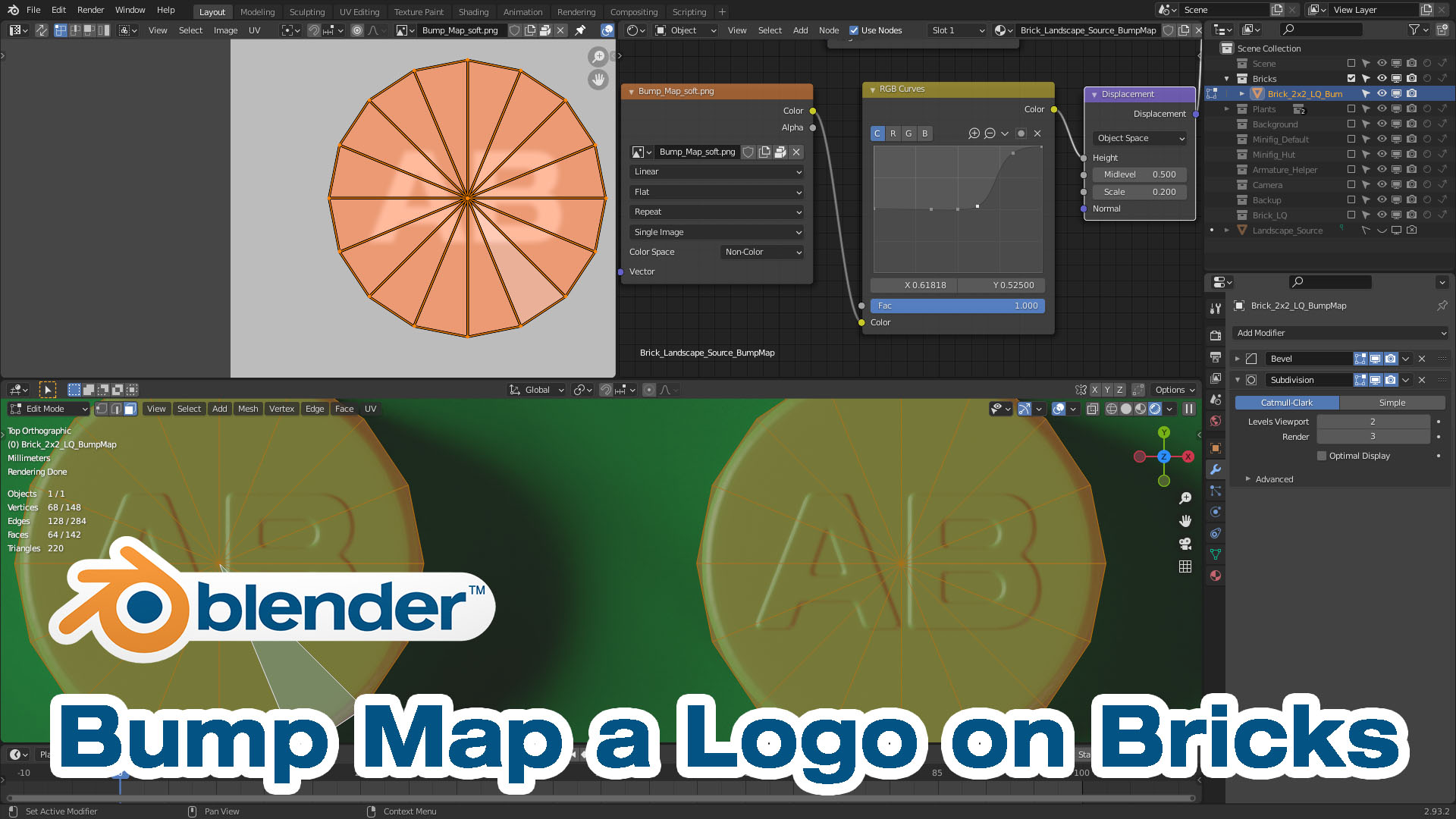Click the pan hand icon in UV editor
This screenshot has height=819, width=1456.
[598, 80]
